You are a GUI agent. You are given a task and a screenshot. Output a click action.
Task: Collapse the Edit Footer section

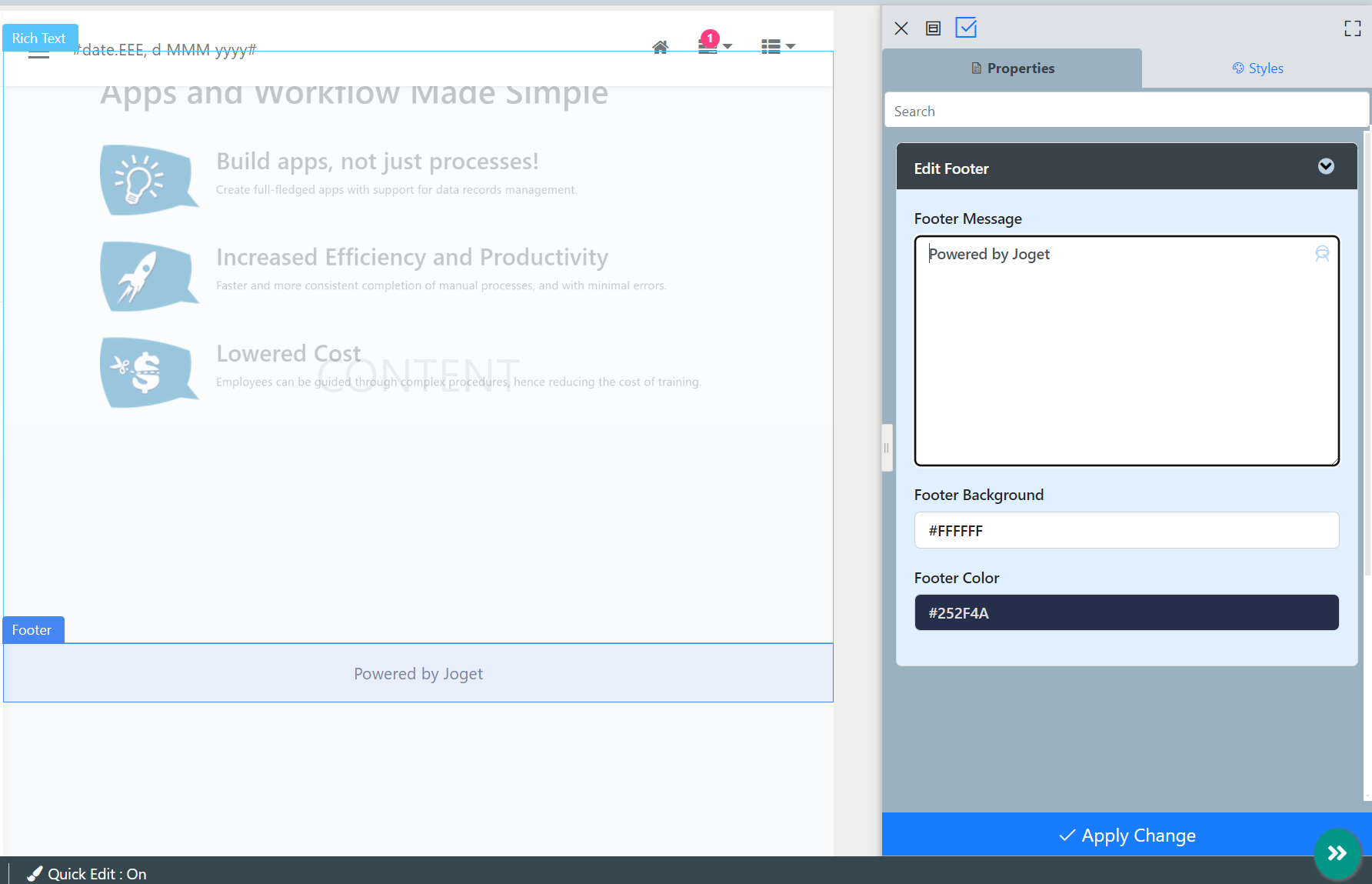pyautogui.click(x=1326, y=167)
